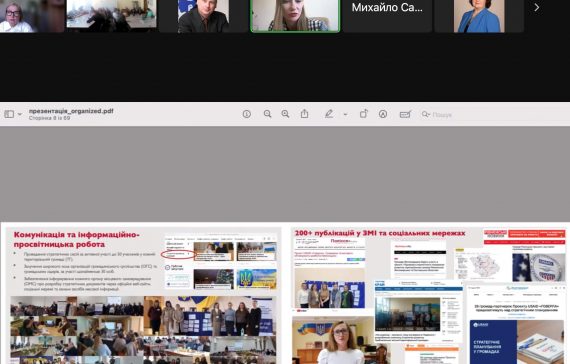This screenshot has height=364, width=570.
Task: Select the woman in blue jacket tile
Action: 479,16
